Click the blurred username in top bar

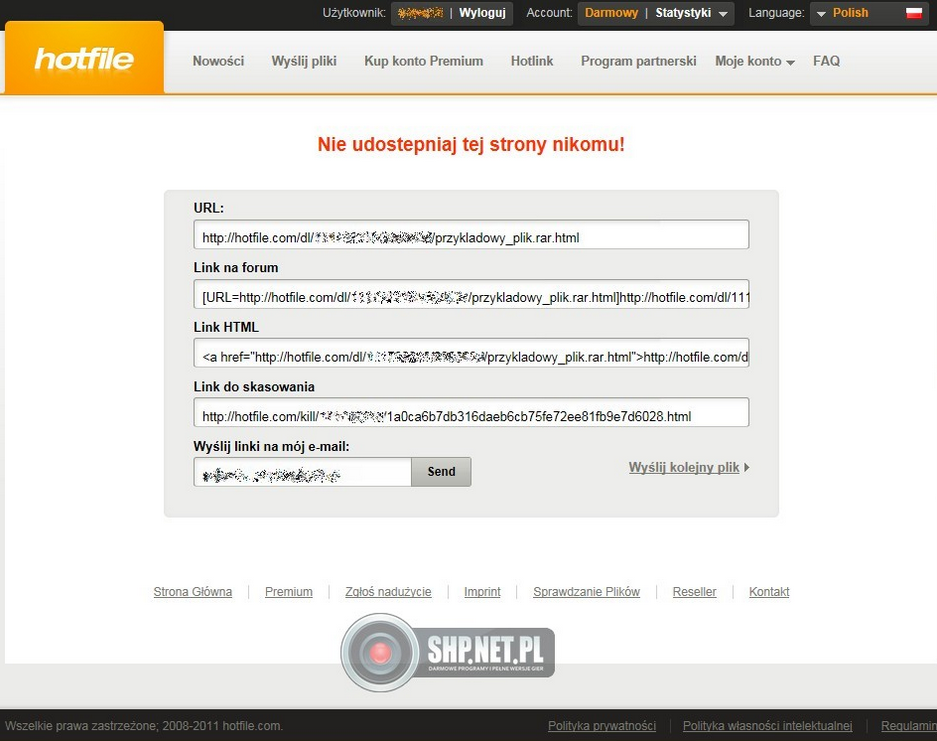click(420, 13)
